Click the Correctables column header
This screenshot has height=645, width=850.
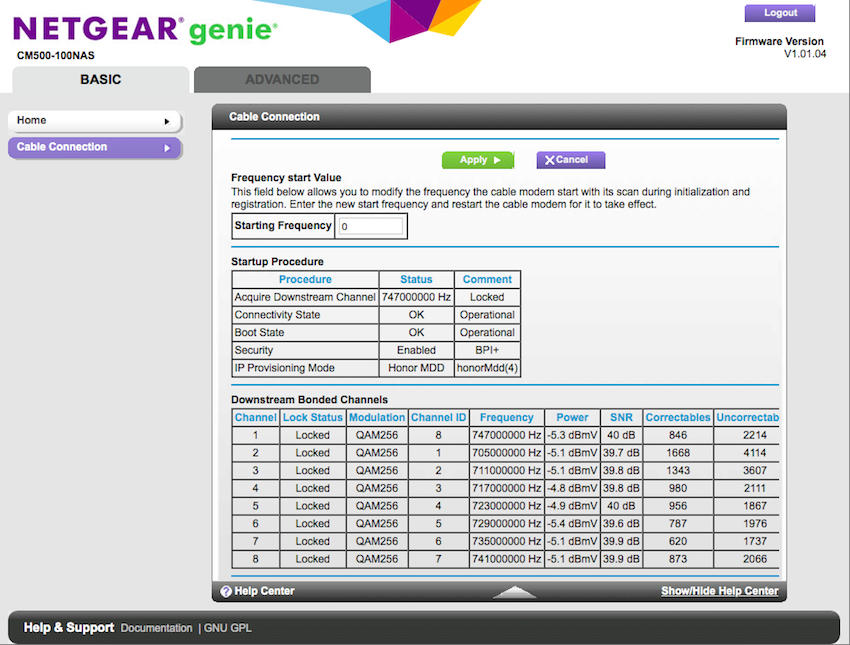click(678, 417)
